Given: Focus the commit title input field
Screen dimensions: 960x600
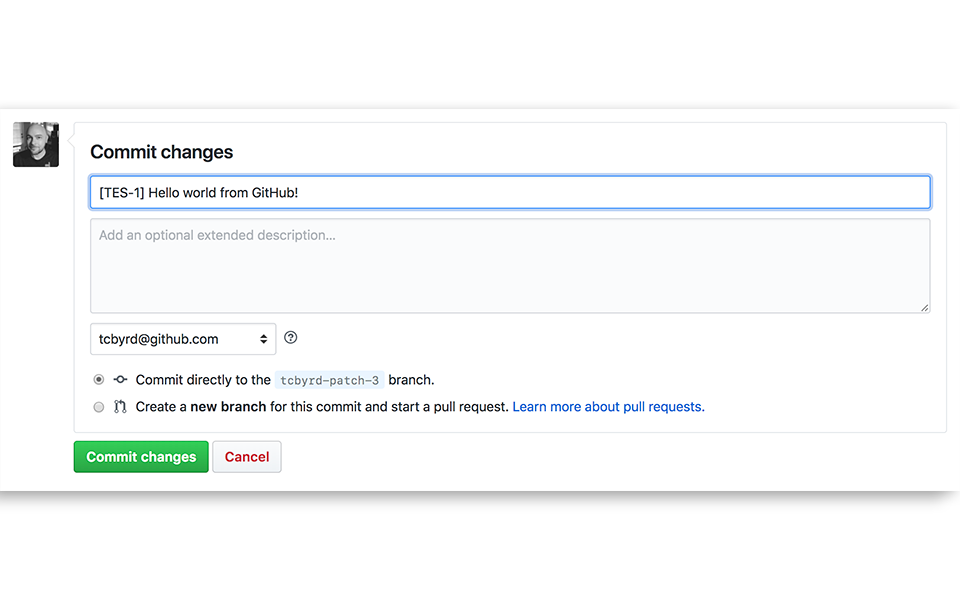Looking at the screenshot, I should tap(510, 192).
